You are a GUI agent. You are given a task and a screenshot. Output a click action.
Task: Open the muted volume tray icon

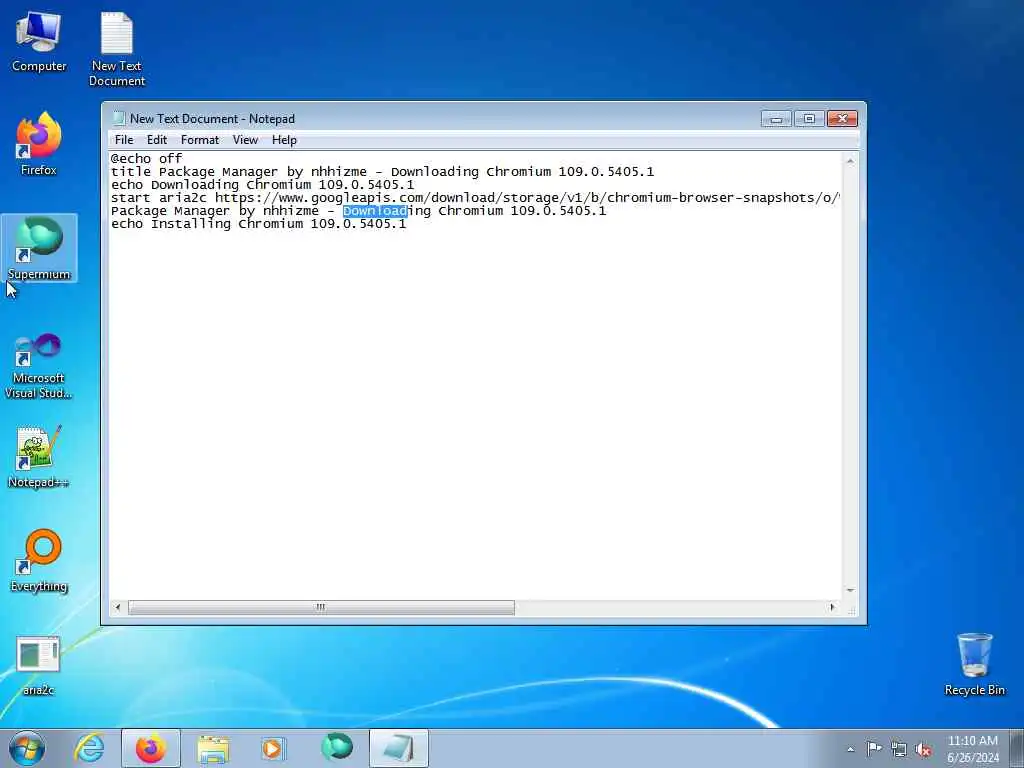pyautogui.click(x=923, y=749)
